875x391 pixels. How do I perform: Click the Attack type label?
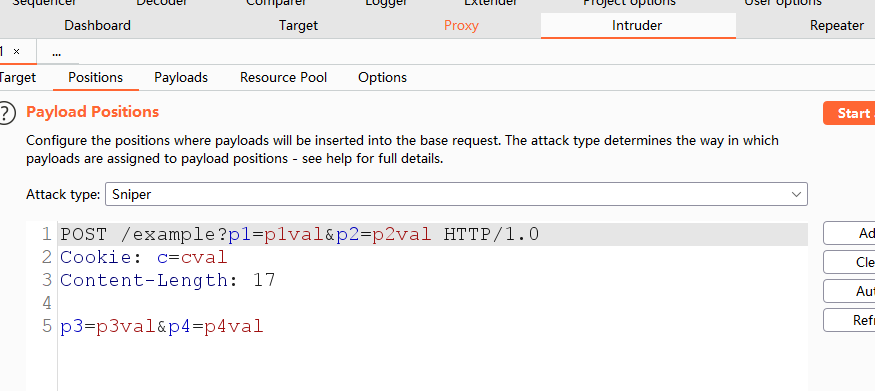coord(63,195)
